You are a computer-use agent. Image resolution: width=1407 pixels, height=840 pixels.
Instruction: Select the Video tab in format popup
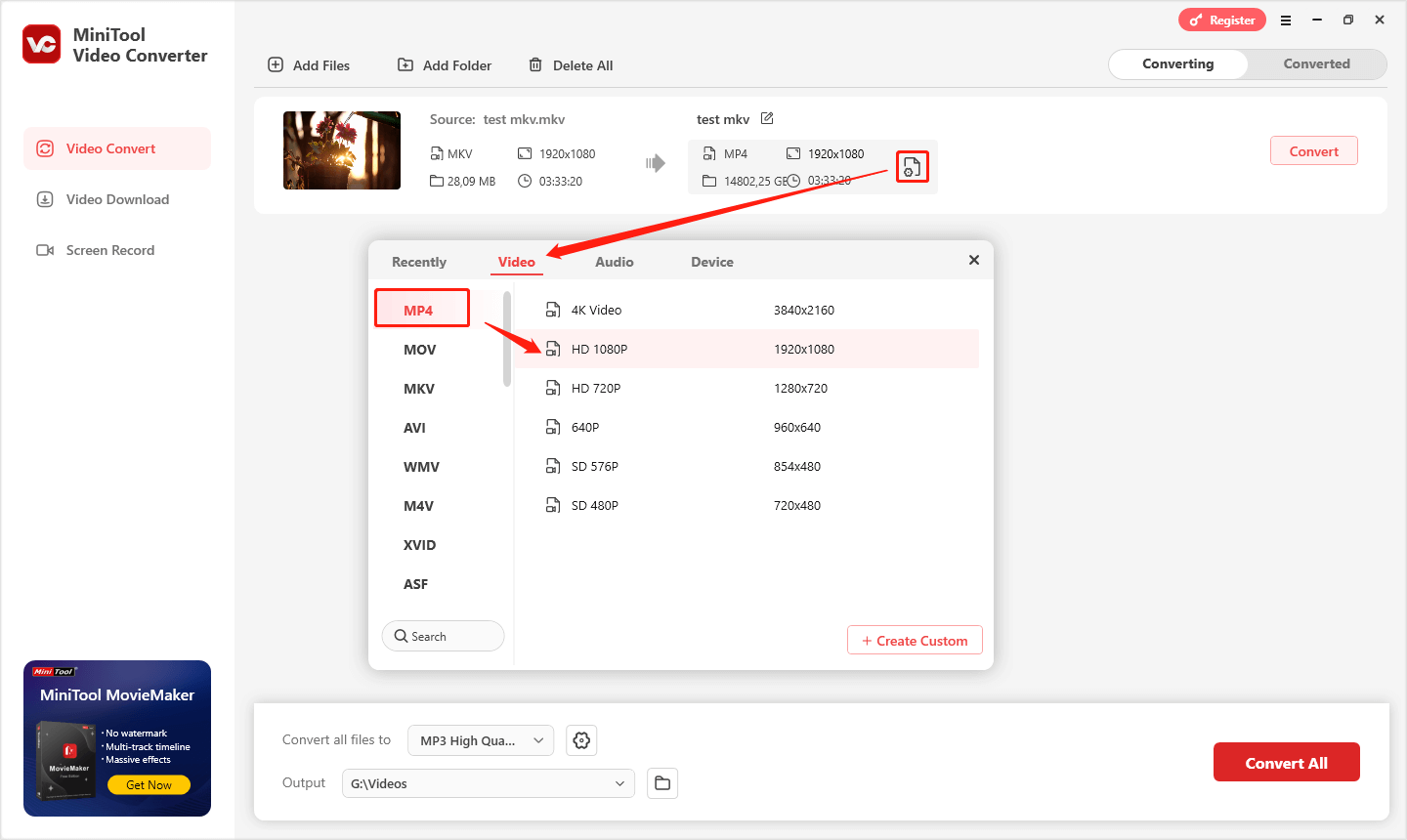(x=517, y=262)
